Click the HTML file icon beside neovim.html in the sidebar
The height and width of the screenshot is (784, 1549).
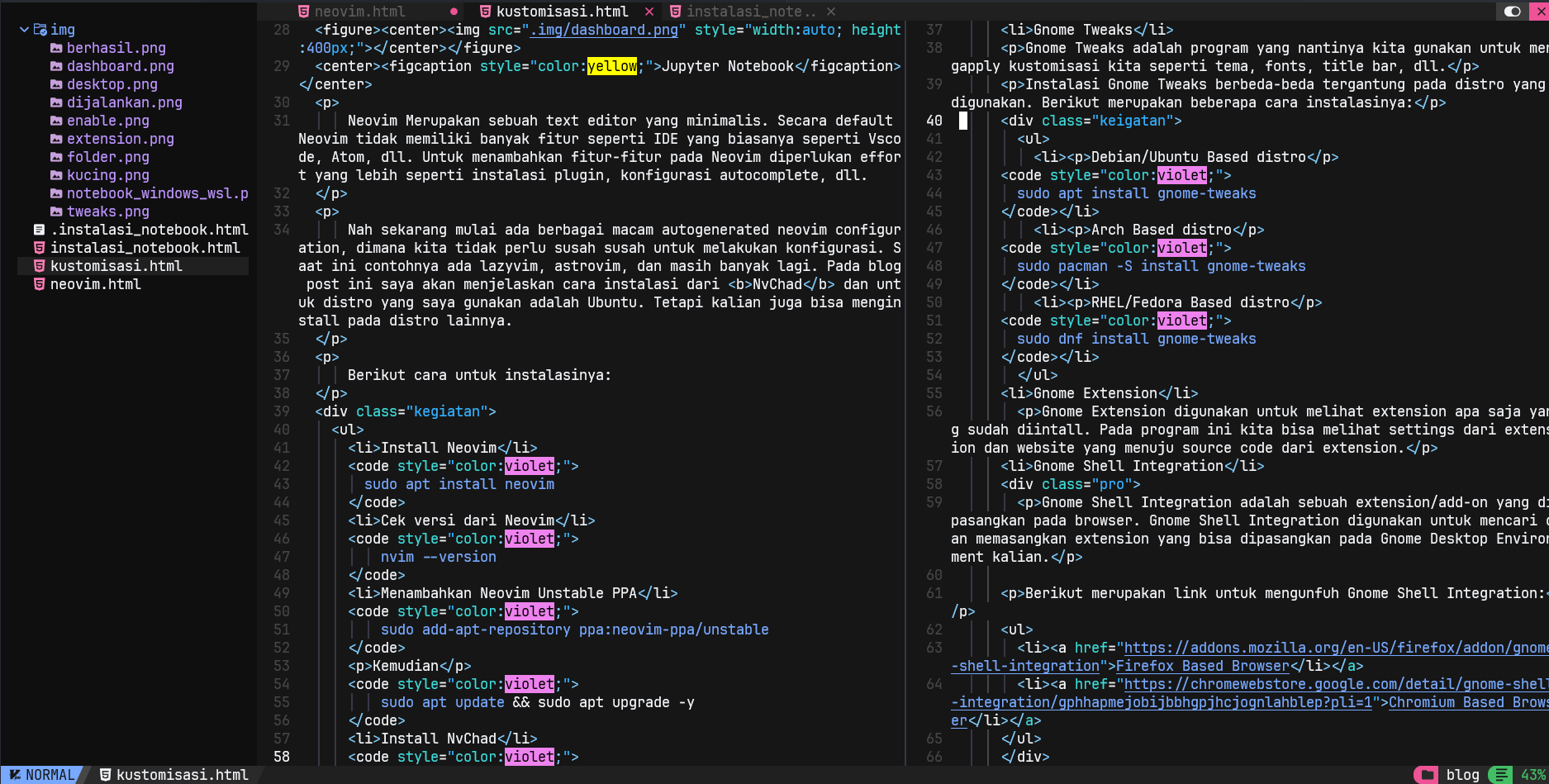(39, 283)
